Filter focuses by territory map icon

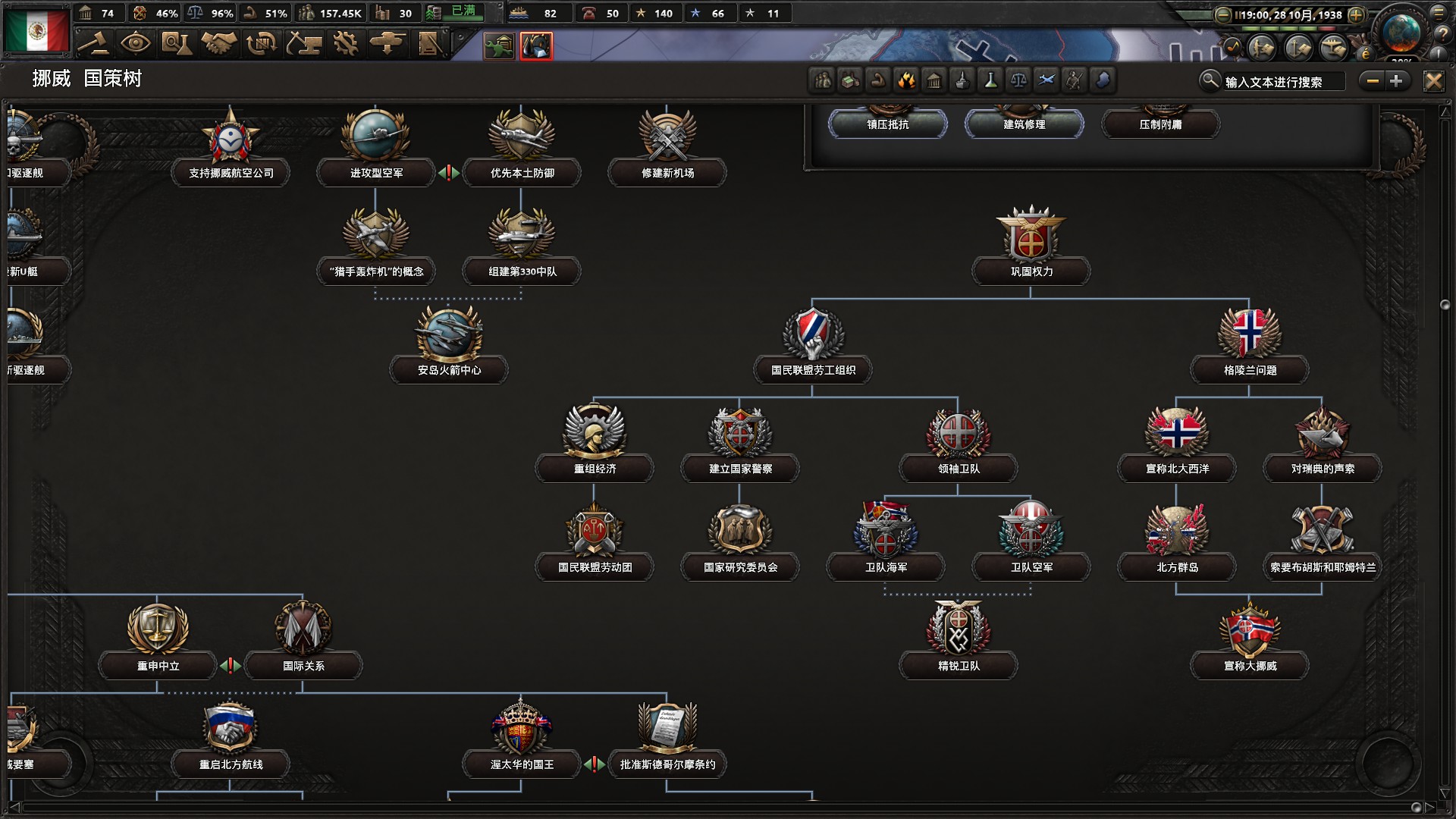[1103, 80]
